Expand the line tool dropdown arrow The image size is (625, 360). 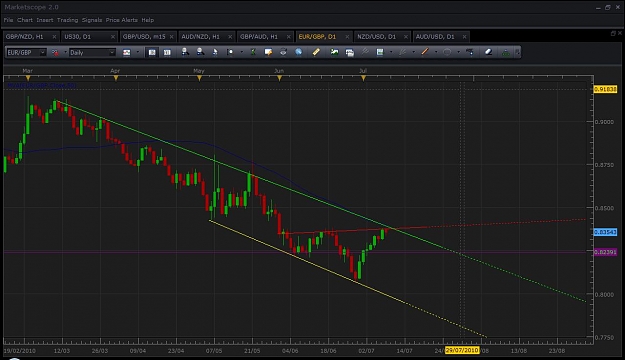(x=436, y=52)
